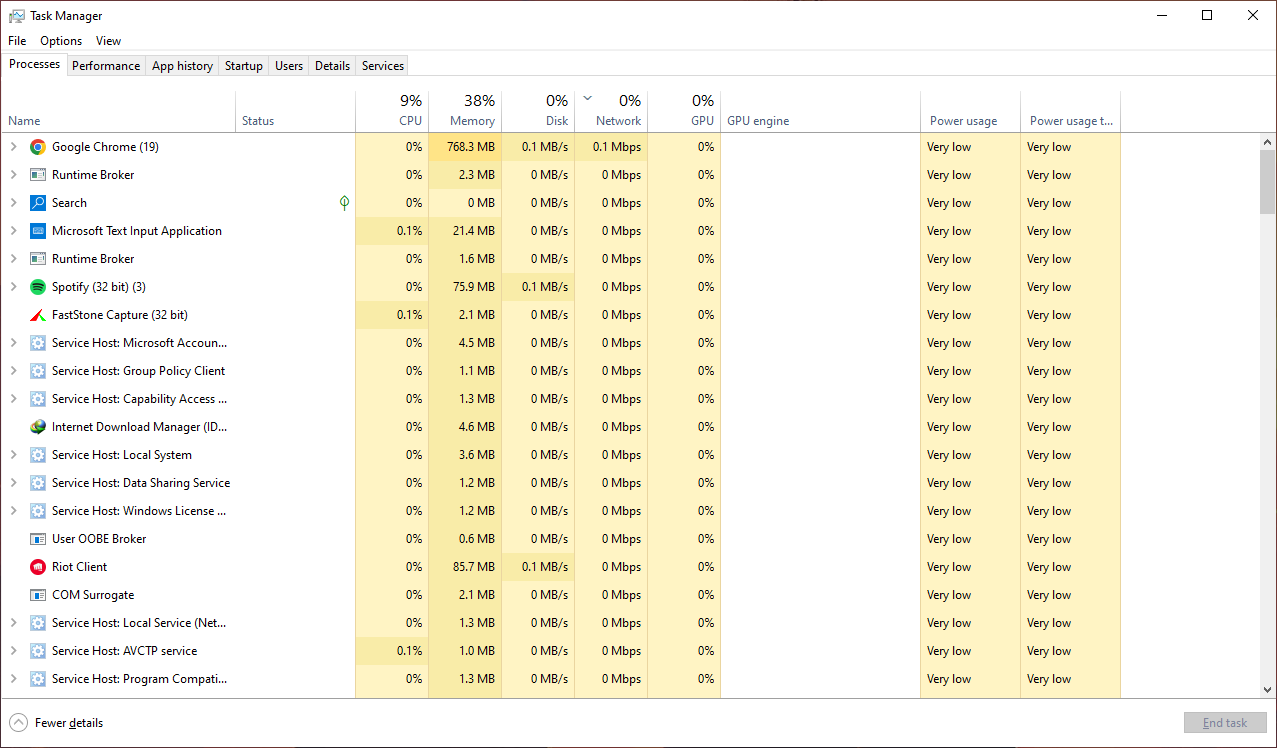Click the Google Chrome process icon
Image resolution: width=1277 pixels, height=748 pixels.
pyautogui.click(x=37, y=146)
